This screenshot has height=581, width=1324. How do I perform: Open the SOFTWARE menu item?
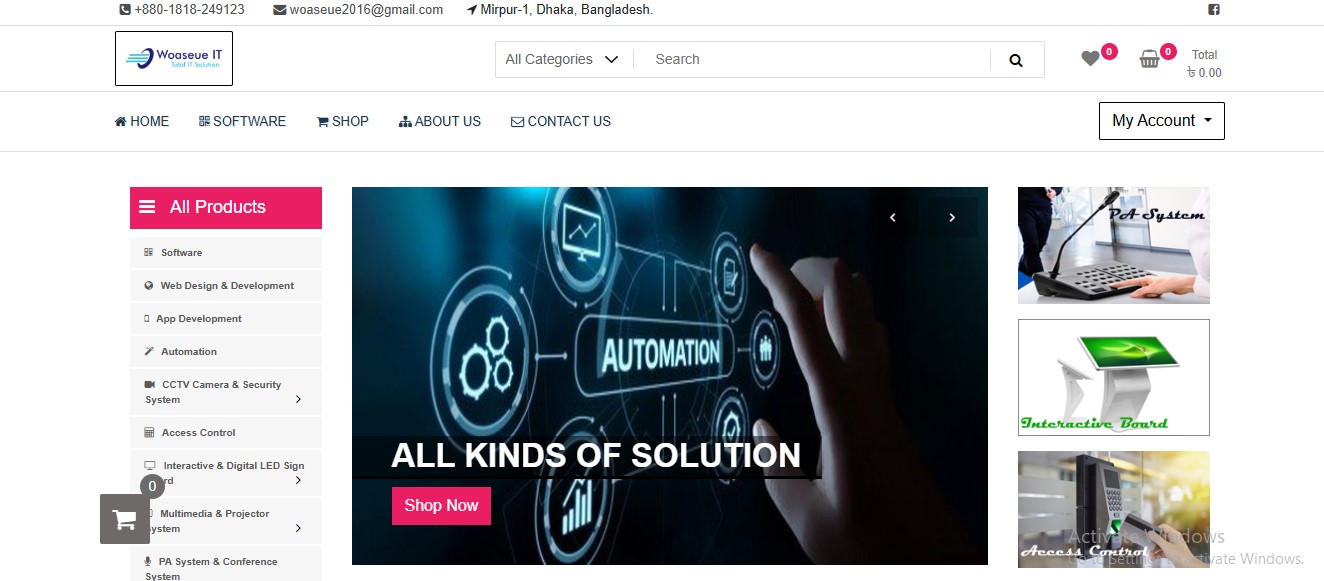tap(242, 121)
